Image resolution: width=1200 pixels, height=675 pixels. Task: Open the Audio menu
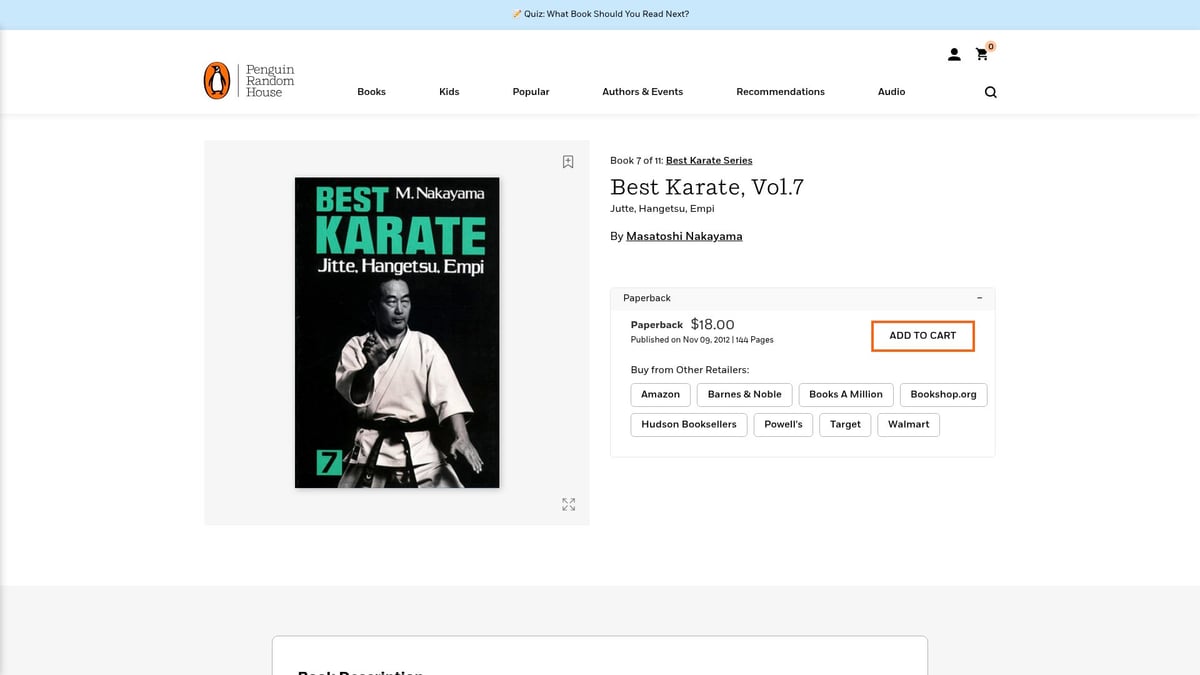(891, 92)
